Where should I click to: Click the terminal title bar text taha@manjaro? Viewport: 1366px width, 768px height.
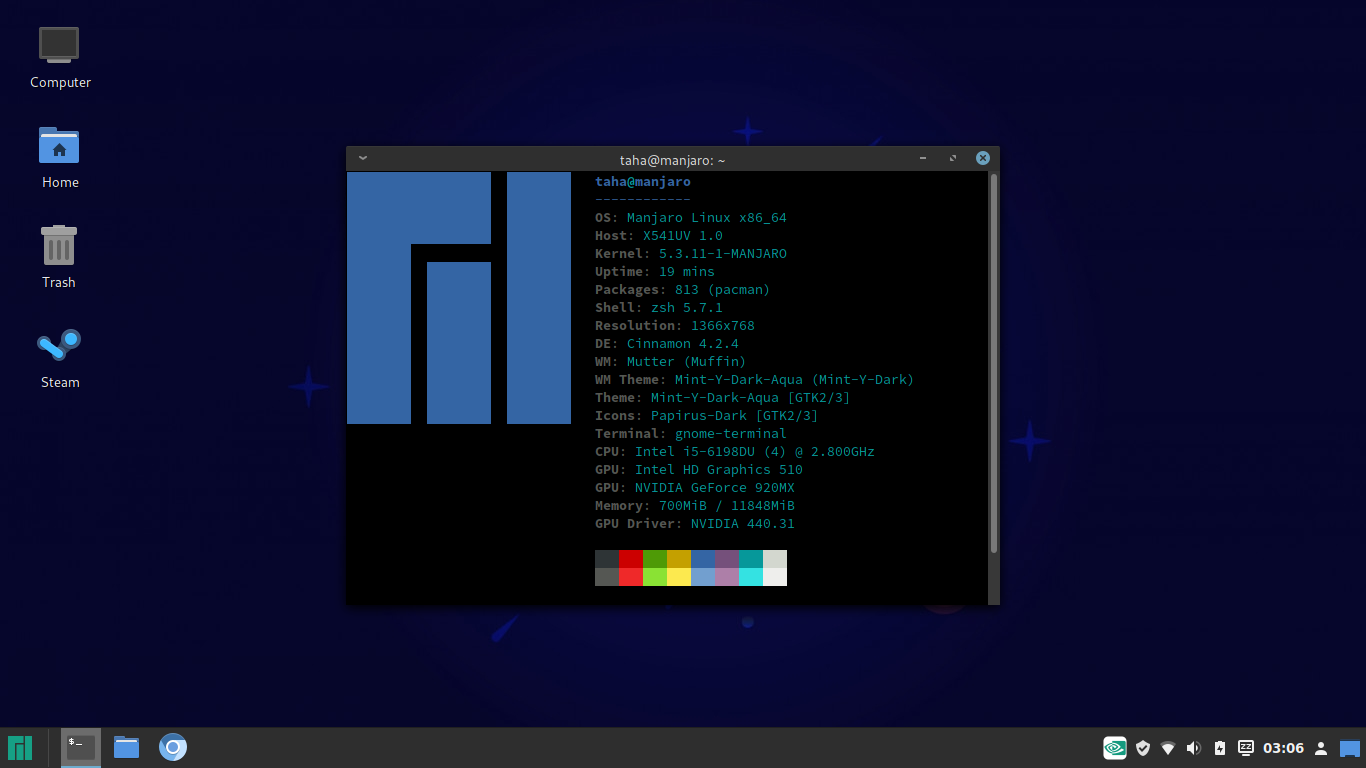(x=673, y=160)
